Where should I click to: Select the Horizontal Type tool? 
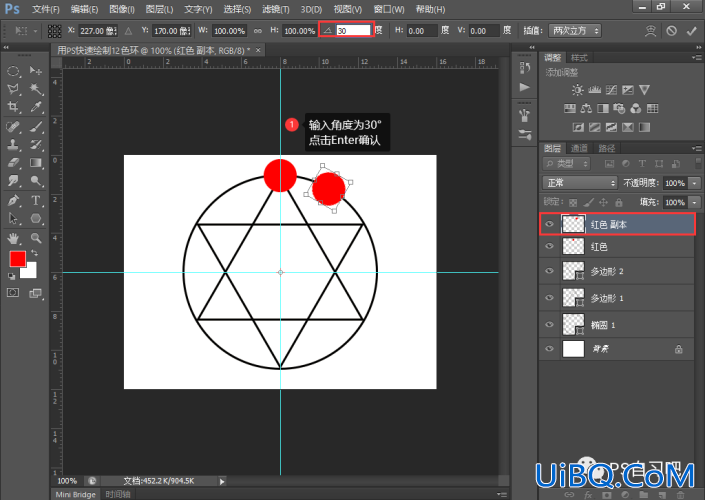tap(36, 200)
